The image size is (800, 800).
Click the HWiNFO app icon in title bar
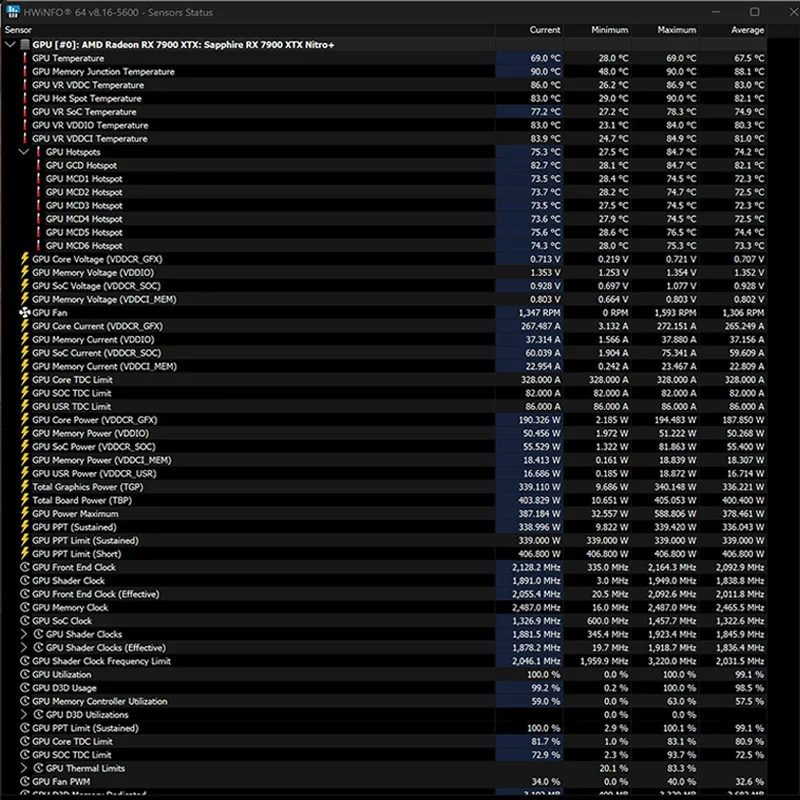tap(10, 12)
